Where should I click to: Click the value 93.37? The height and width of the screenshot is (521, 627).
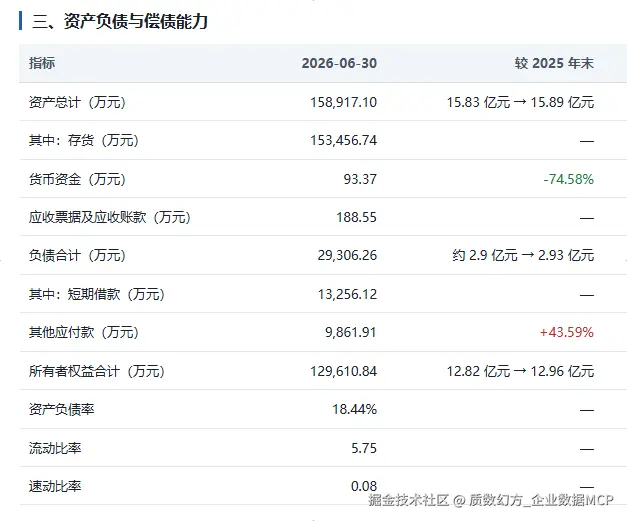(x=360, y=179)
